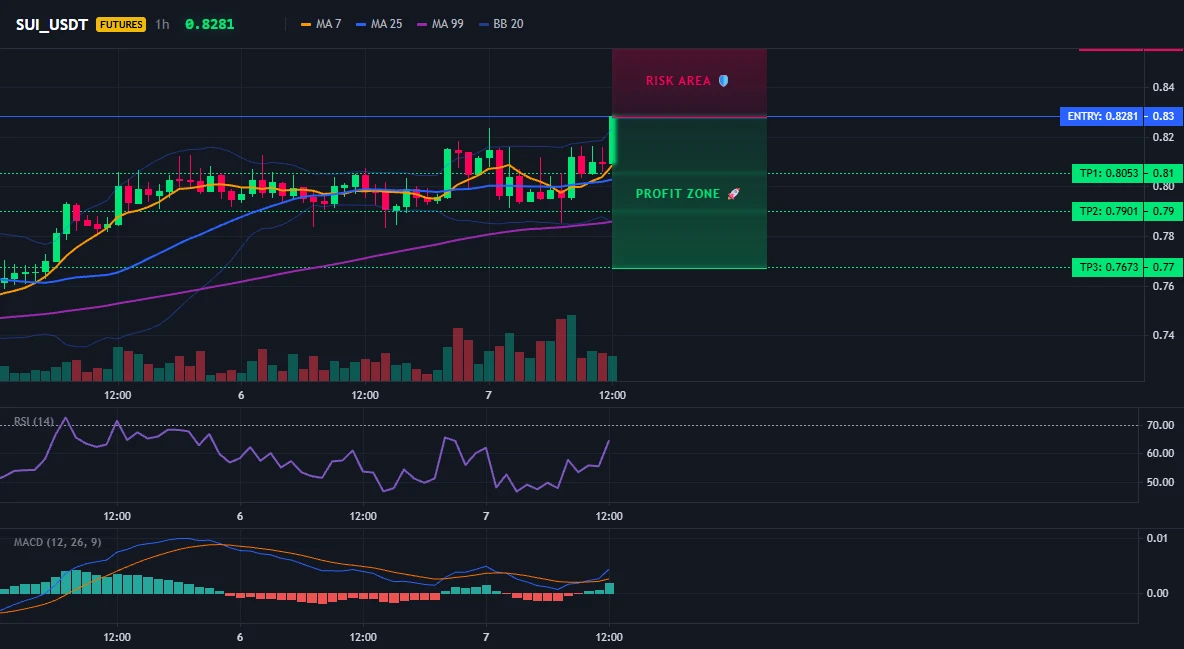Toggle the MA 99 legend item
The image size is (1184, 649).
440,24
